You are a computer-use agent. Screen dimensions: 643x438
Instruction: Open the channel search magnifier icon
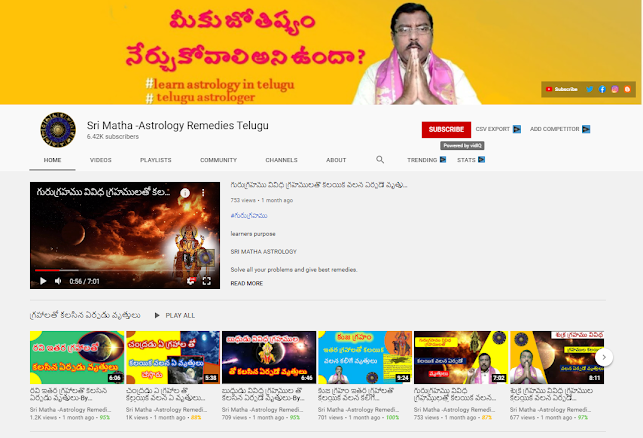380,160
